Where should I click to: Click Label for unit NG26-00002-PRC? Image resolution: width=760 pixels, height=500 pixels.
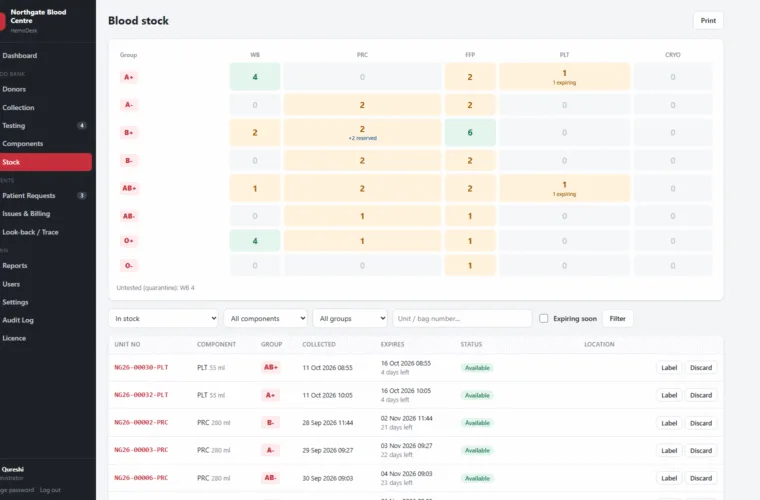coord(669,423)
